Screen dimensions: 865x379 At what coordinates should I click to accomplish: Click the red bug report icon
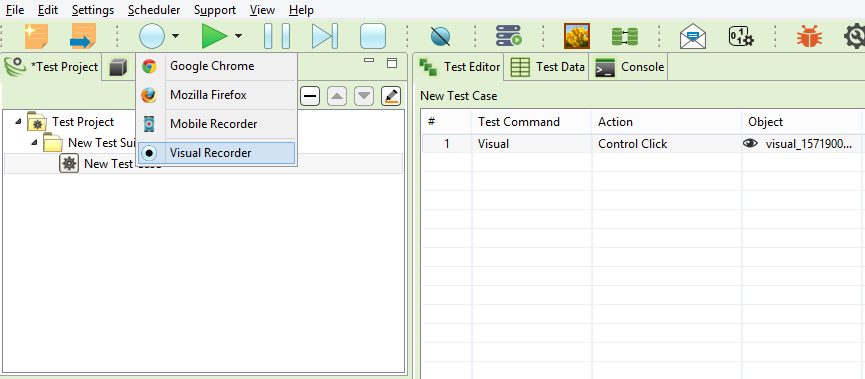[x=809, y=37]
